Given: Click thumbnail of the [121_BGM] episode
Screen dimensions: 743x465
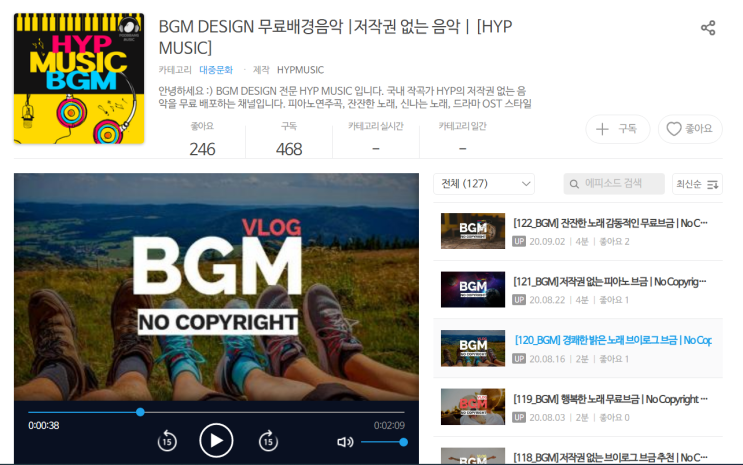Looking at the screenshot, I should click(473, 290).
